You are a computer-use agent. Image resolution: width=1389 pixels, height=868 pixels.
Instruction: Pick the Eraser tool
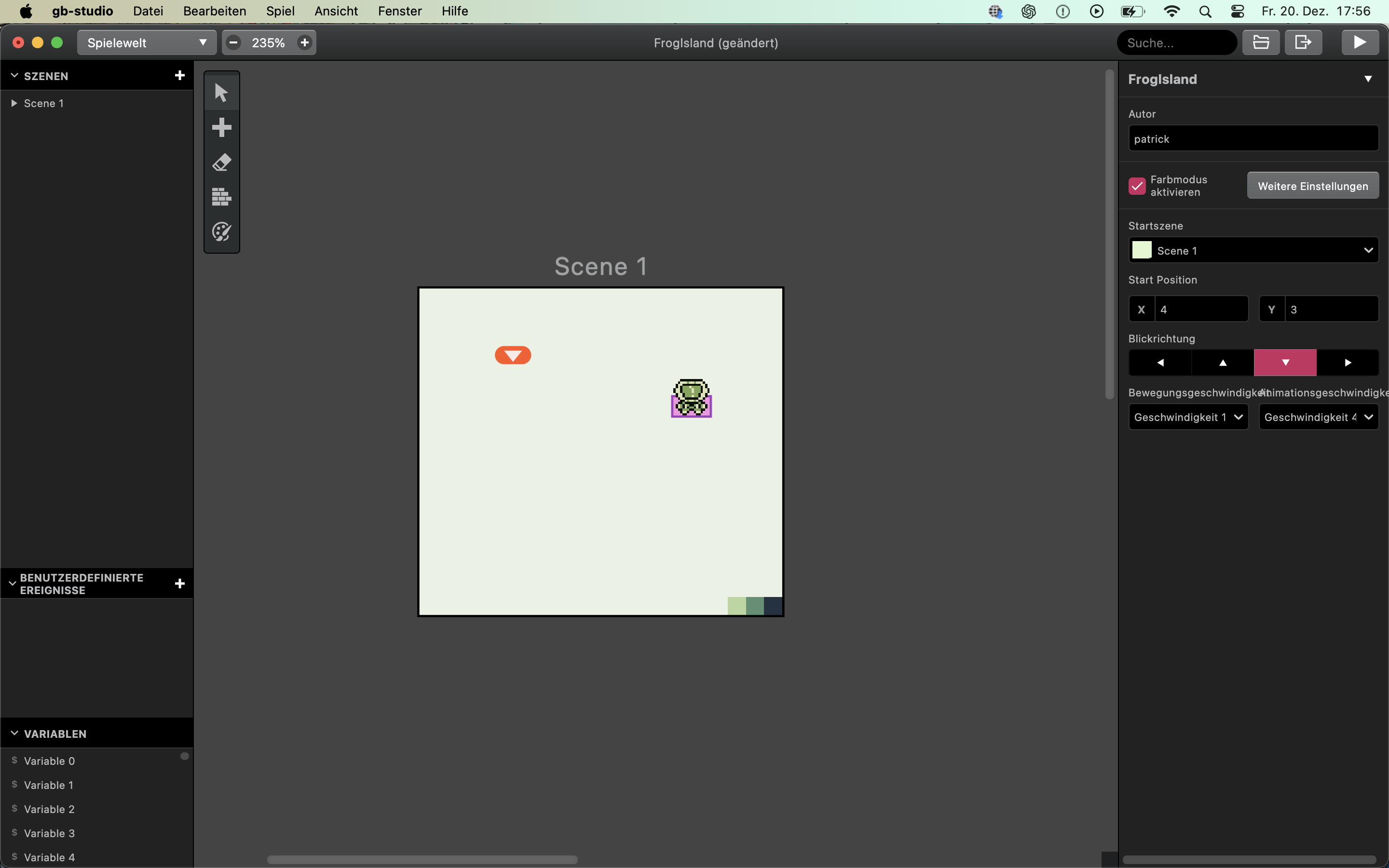pyautogui.click(x=221, y=163)
